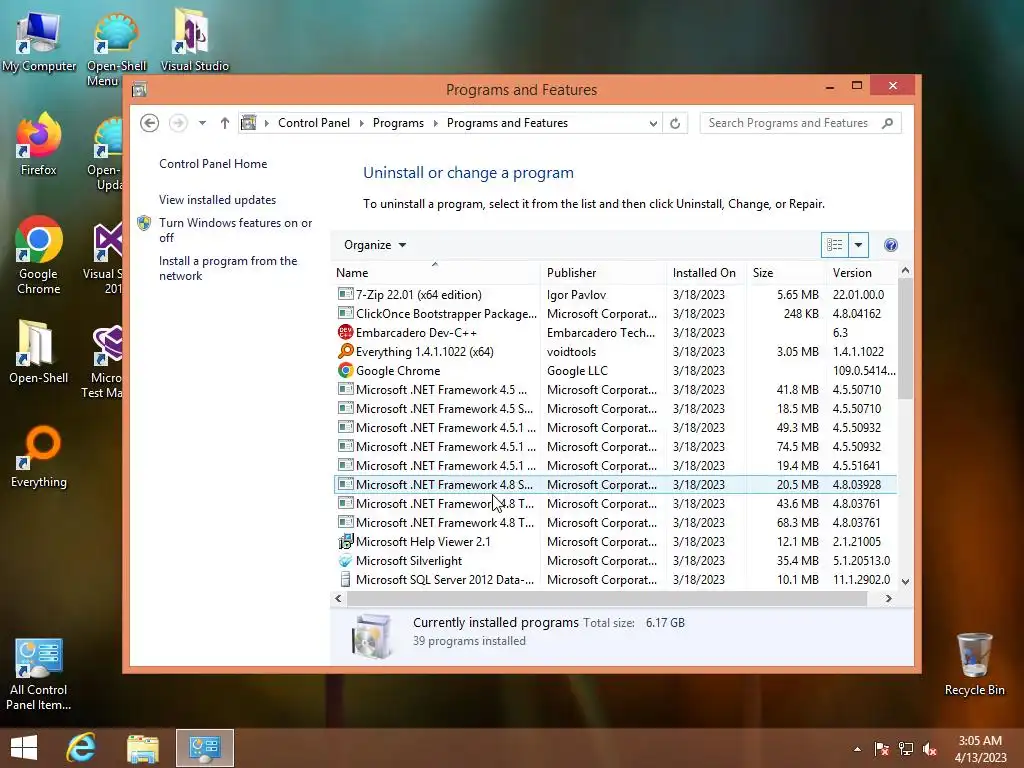Click the horizontal scrollbar left arrow
Image resolution: width=1024 pixels, height=768 pixels.
(338, 598)
